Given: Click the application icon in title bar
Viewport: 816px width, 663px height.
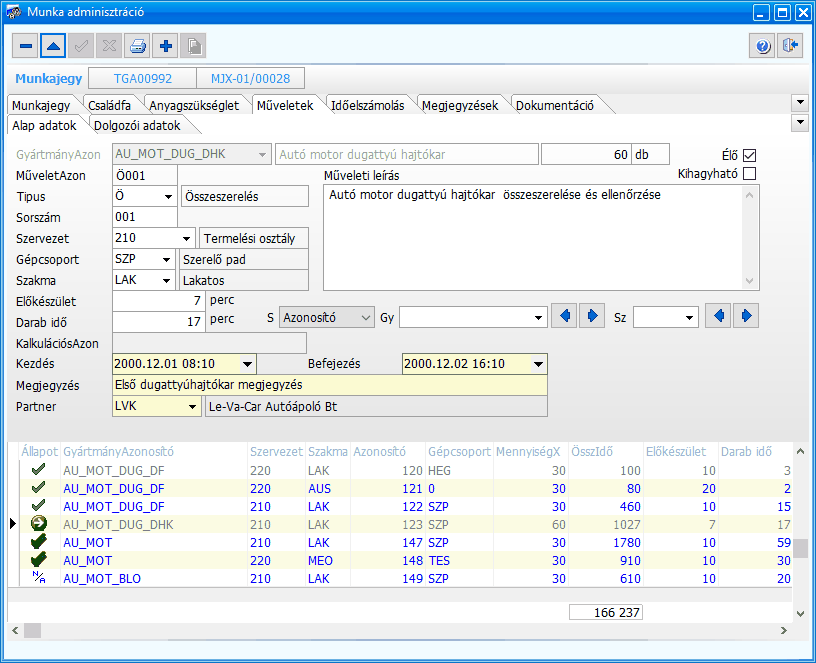Looking at the screenshot, I should [13, 11].
